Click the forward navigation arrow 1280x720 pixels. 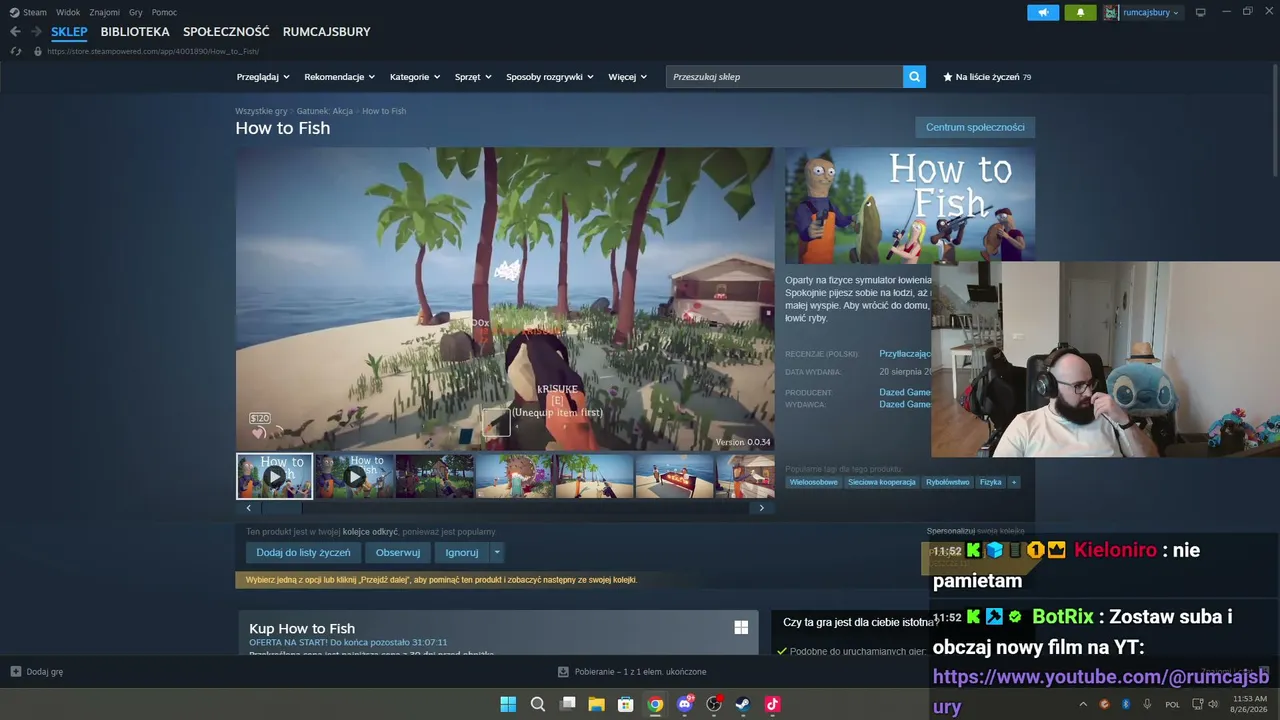tap(35, 32)
